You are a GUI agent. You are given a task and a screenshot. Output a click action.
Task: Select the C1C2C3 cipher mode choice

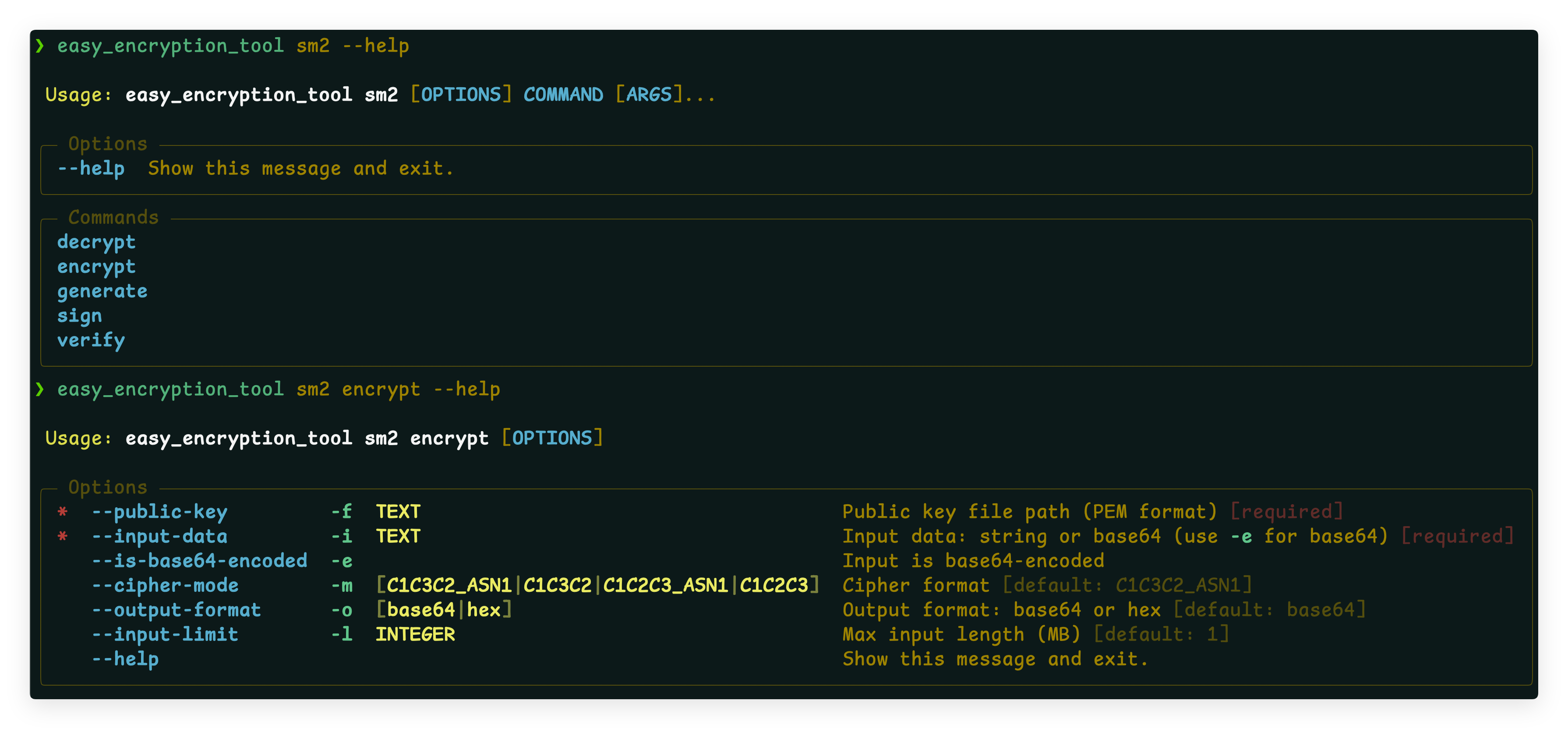tap(773, 585)
